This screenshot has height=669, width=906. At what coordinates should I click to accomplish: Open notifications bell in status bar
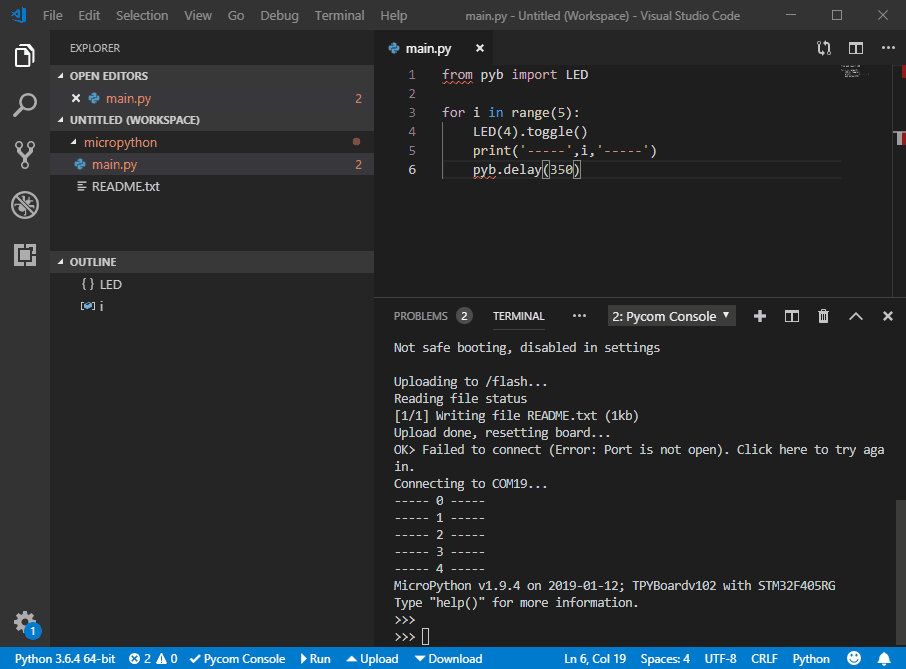click(x=884, y=659)
